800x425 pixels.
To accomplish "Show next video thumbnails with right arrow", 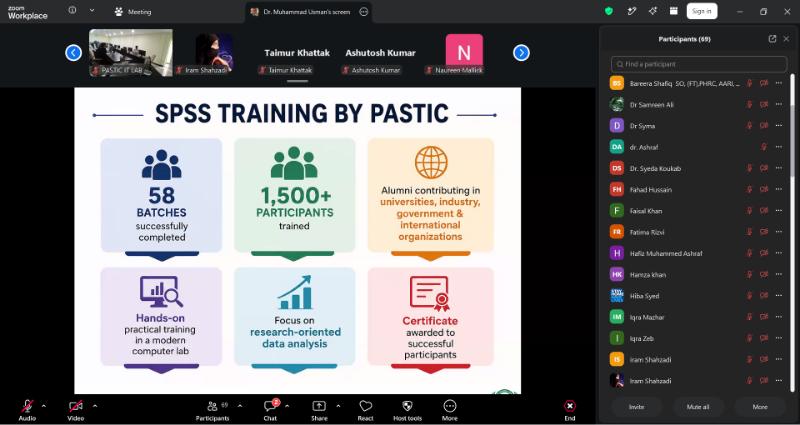I will coord(521,53).
